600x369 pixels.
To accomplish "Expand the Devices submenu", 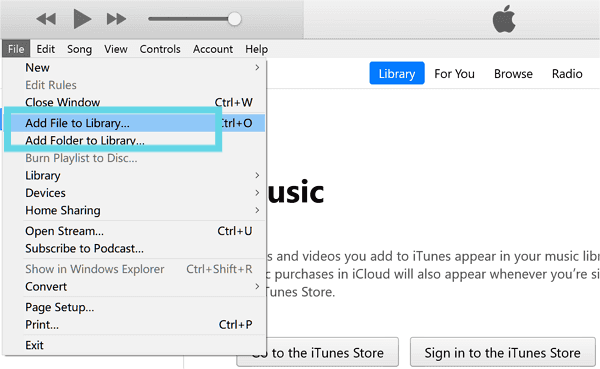I will (x=134, y=193).
